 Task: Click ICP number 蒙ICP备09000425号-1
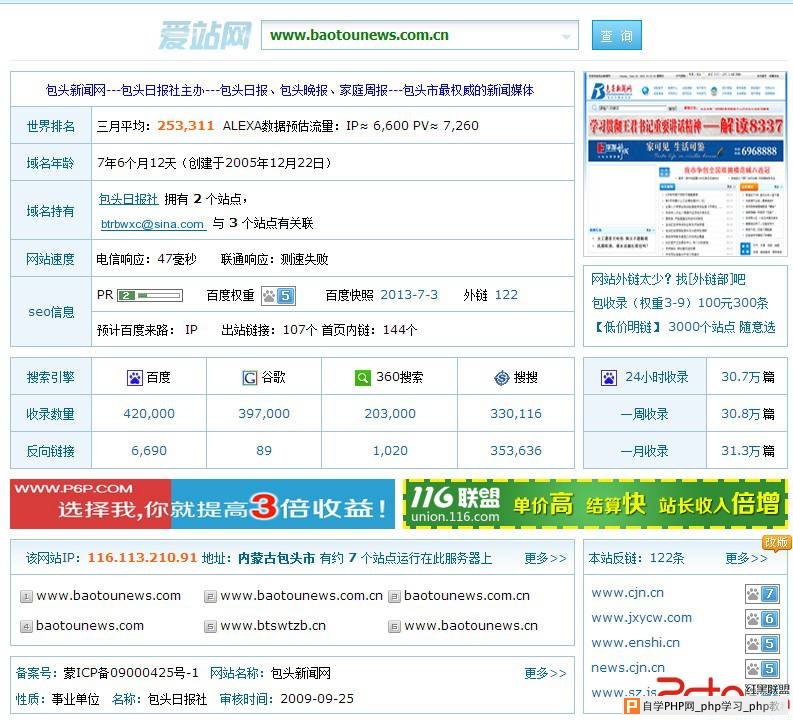131,673
